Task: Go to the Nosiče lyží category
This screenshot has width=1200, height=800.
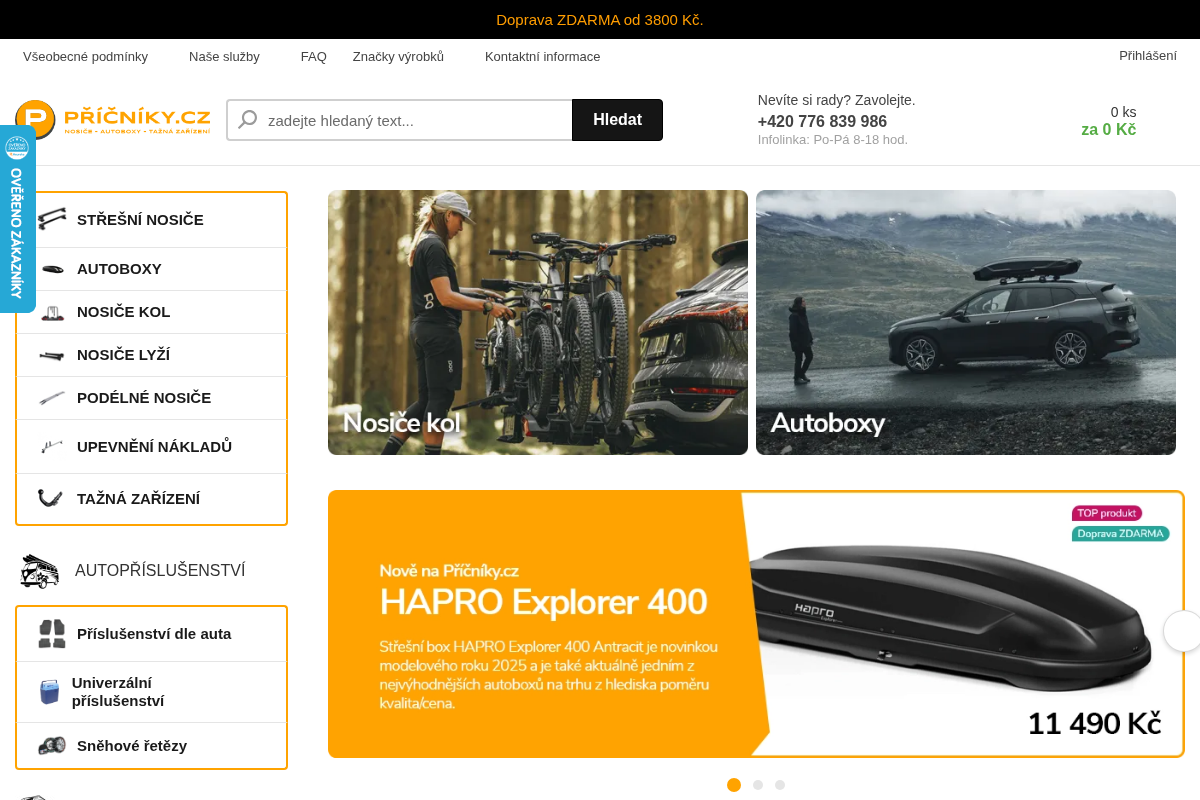Action: (152, 355)
